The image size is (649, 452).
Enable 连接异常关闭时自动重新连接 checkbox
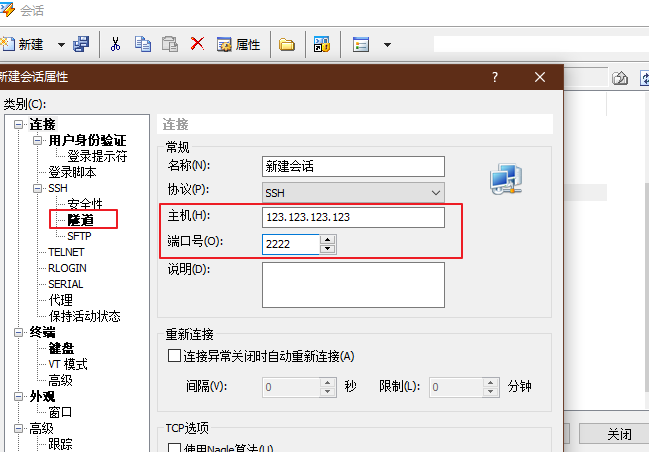(174, 356)
